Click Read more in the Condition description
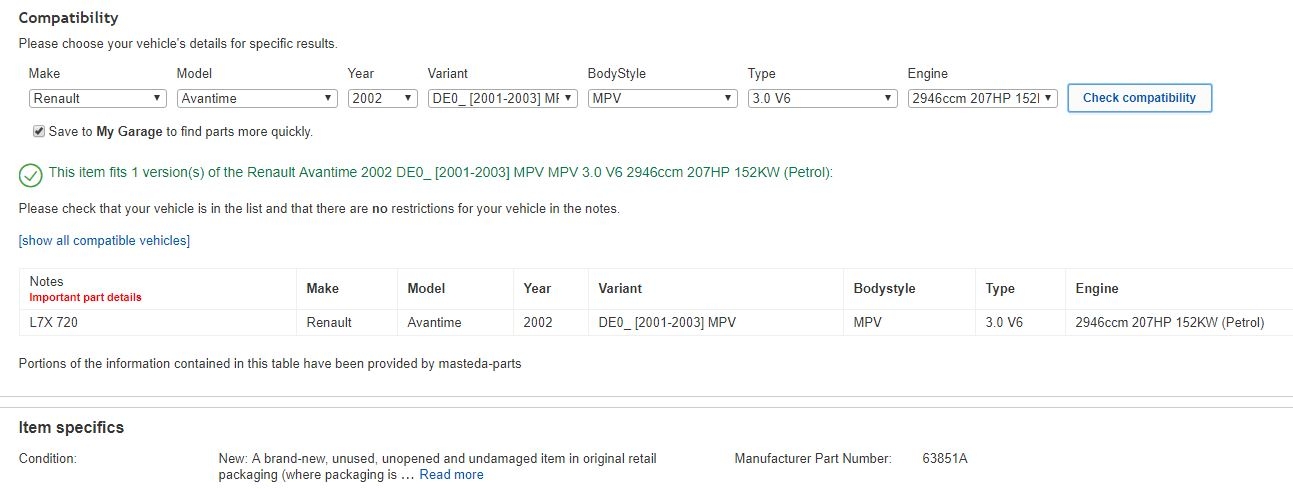1293x489 pixels. [451, 475]
